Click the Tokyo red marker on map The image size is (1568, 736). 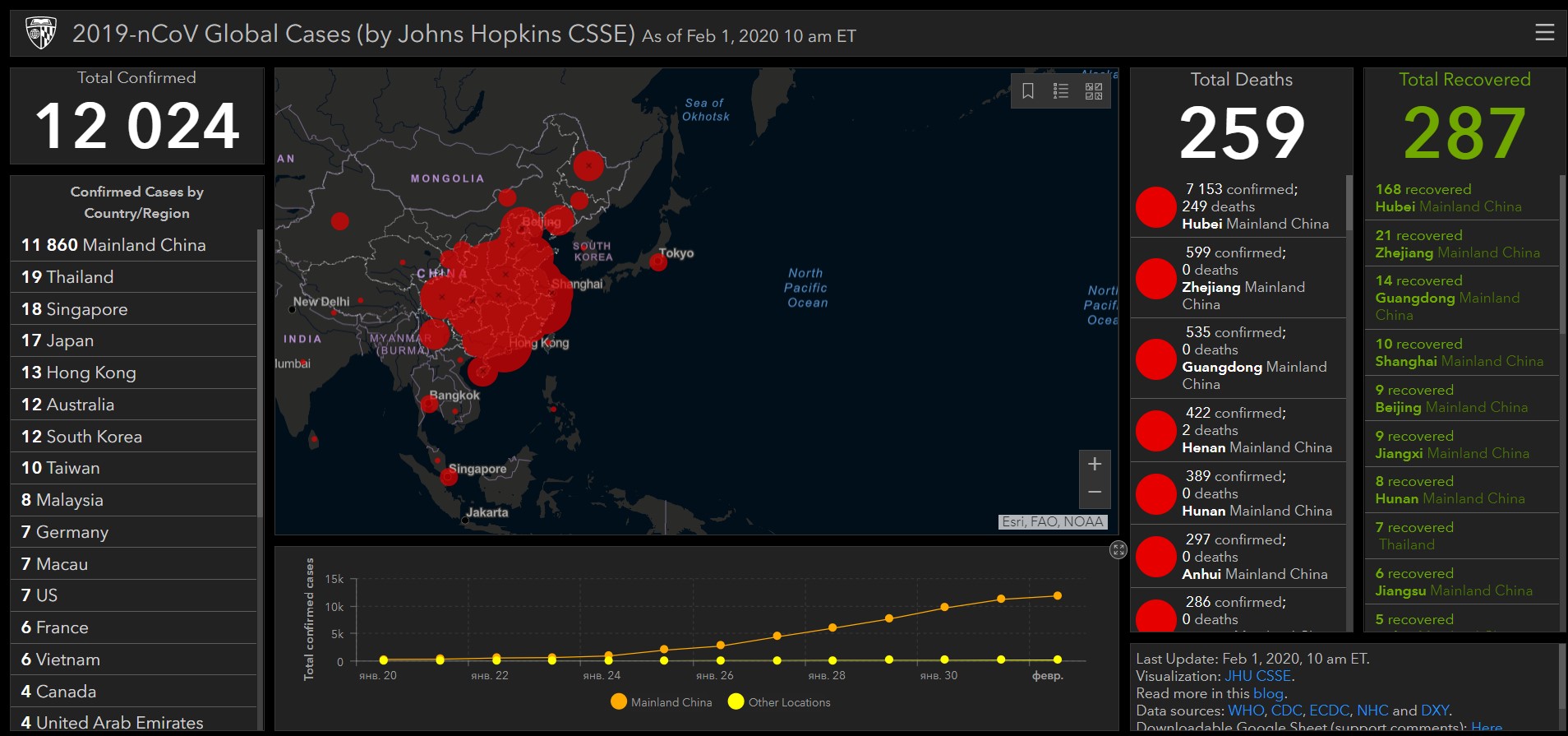click(x=658, y=262)
